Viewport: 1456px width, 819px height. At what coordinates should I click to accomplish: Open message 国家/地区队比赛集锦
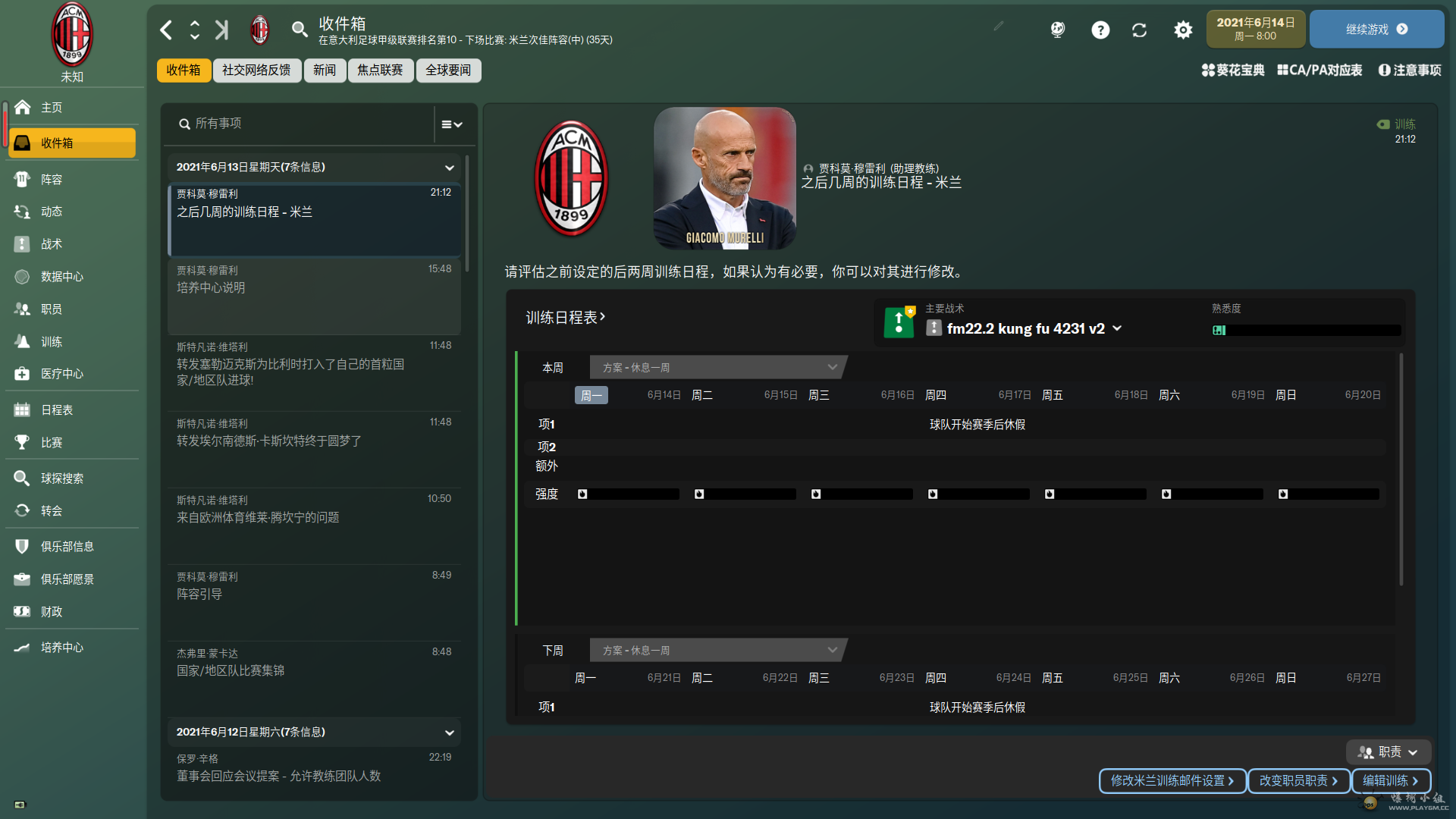(x=314, y=679)
